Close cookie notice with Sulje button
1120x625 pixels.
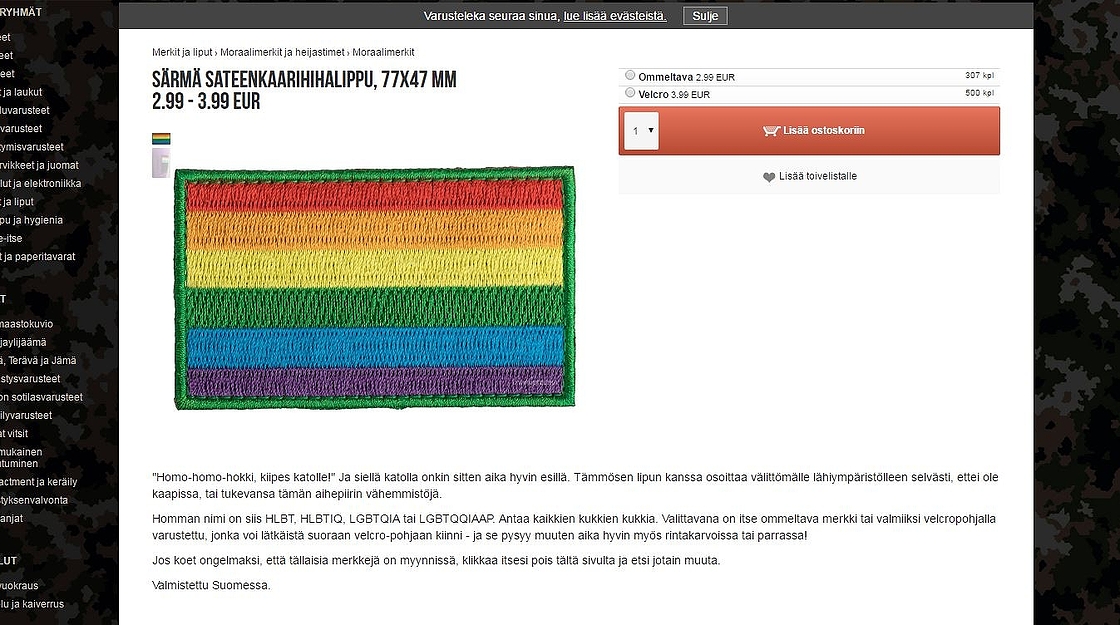705,16
